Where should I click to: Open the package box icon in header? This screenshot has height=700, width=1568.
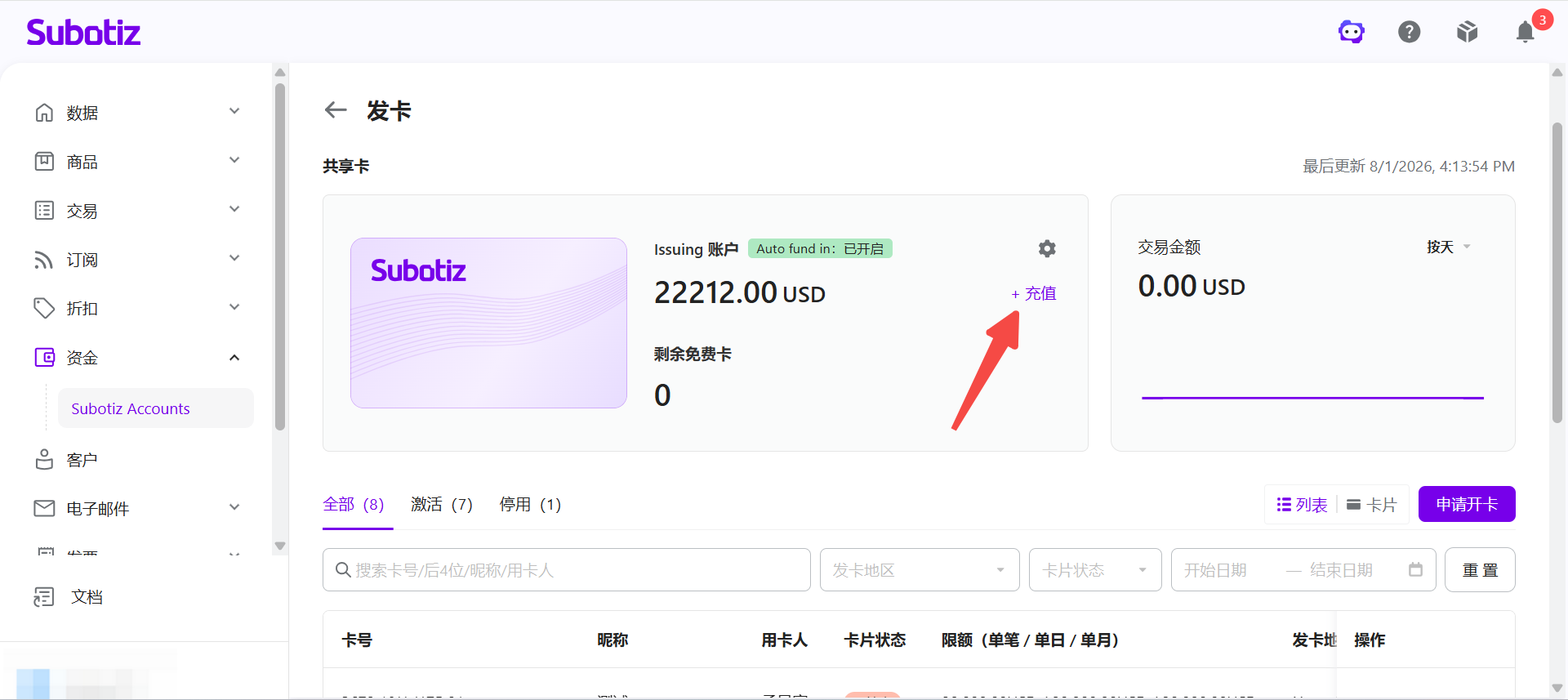point(1468,32)
